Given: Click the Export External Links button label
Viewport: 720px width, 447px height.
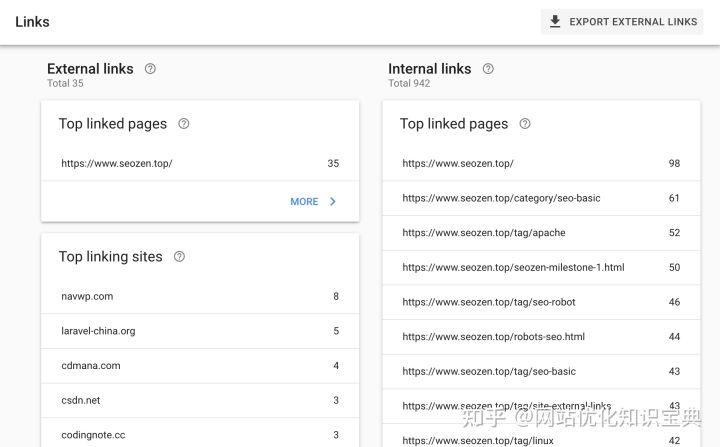Looking at the screenshot, I should pyautogui.click(x=633, y=22).
